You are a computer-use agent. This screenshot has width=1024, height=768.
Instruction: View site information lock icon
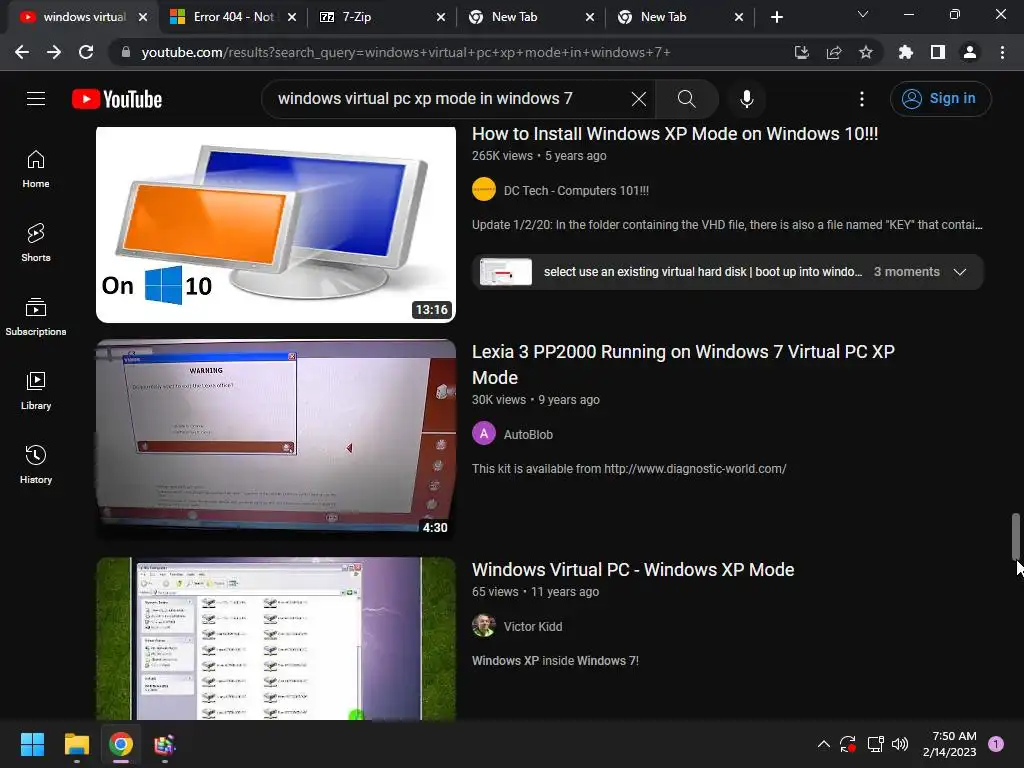click(x=126, y=52)
